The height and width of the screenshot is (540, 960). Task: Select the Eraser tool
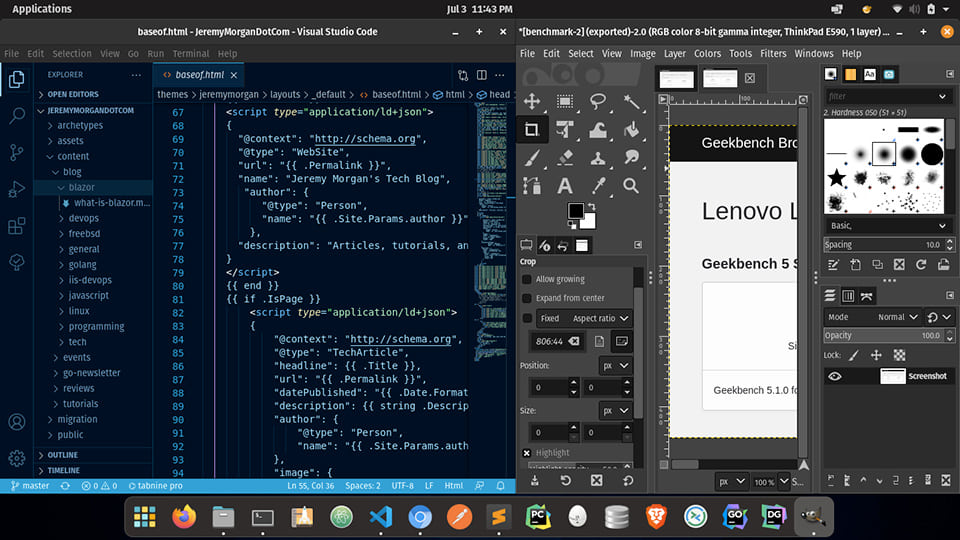click(564, 158)
